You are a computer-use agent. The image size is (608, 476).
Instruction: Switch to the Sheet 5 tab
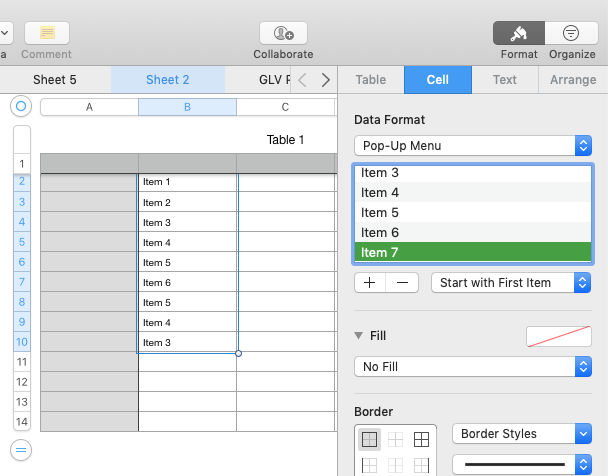[x=55, y=80]
